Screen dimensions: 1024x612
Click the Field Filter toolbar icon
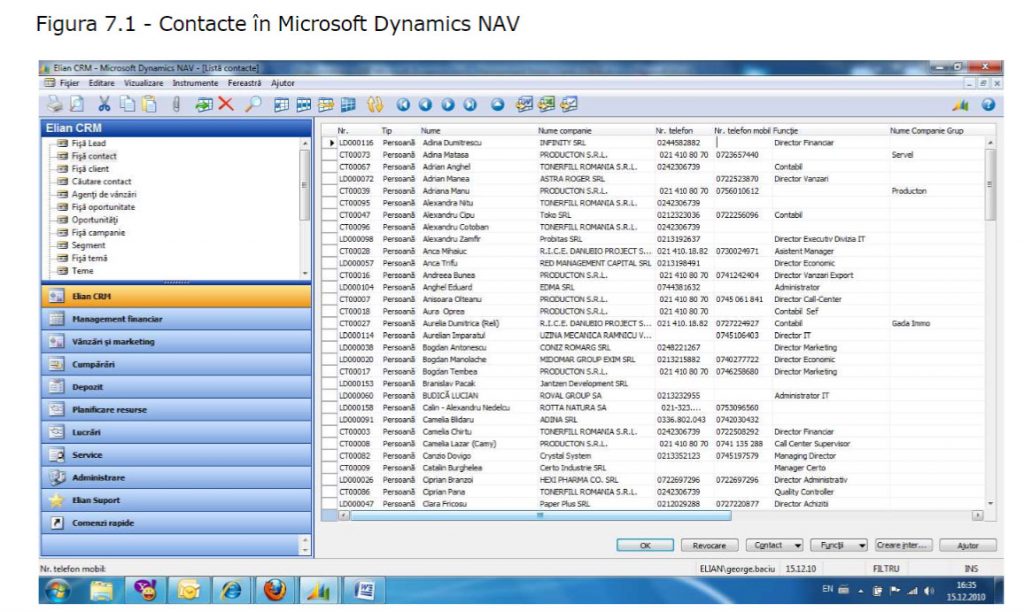(x=281, y=105)
